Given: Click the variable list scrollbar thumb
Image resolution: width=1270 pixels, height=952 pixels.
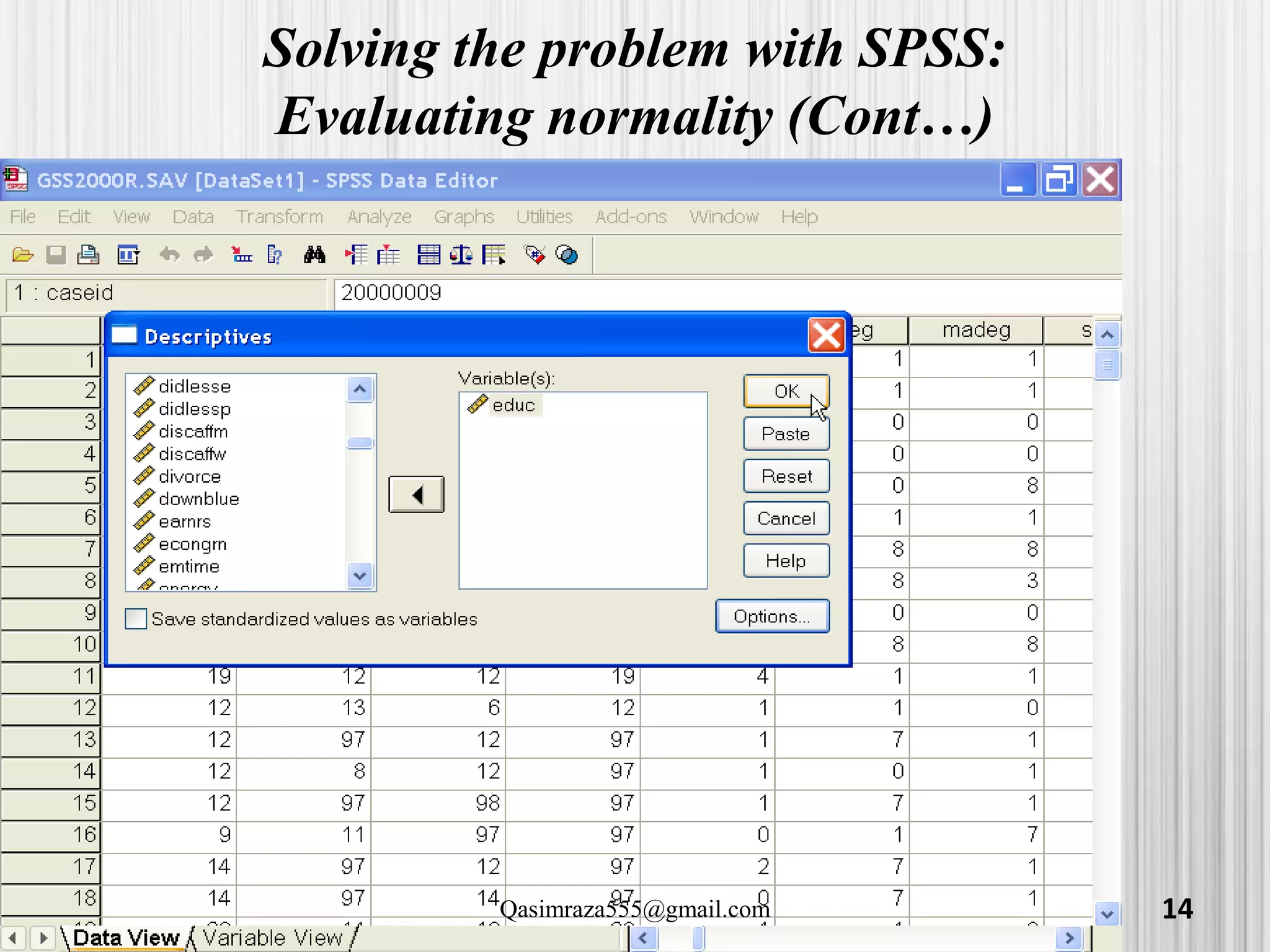Looking at the screenshot, I should [x=360, y=443].
